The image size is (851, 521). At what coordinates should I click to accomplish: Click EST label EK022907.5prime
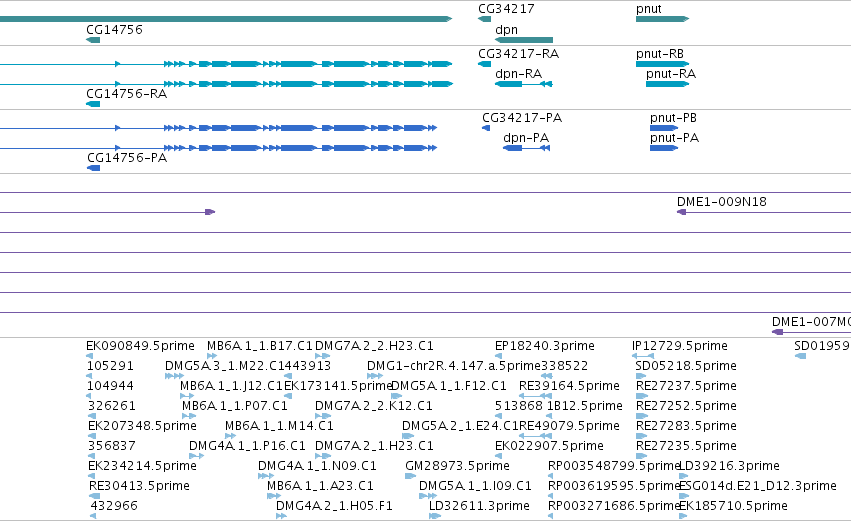tap(549, 446)
